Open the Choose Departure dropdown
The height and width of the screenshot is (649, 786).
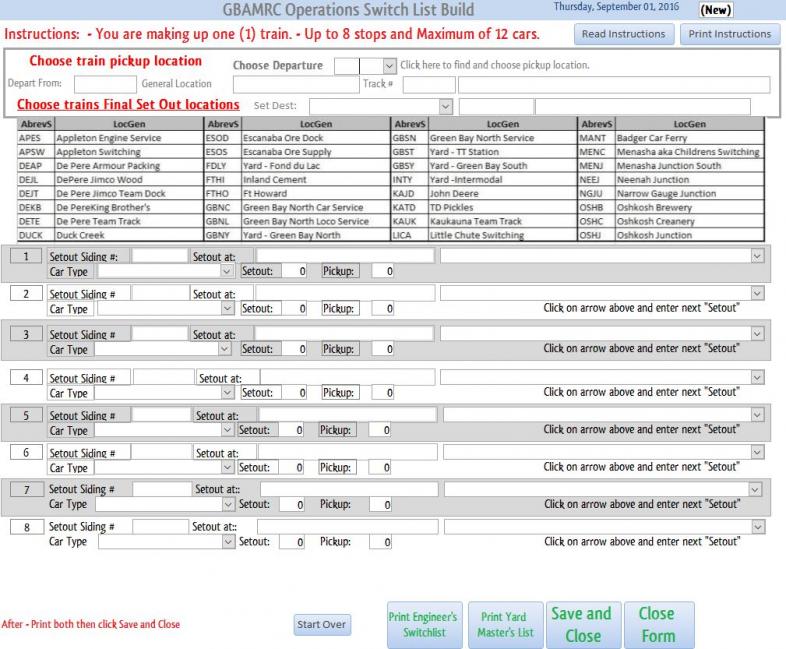click(389, 66)
